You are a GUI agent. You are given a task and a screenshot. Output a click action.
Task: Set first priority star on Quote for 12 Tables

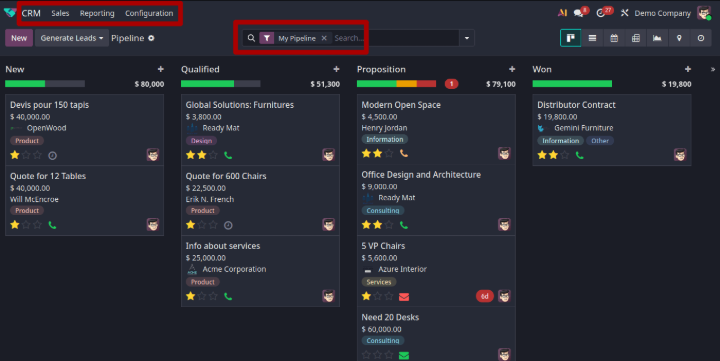(x=15, y=225)
